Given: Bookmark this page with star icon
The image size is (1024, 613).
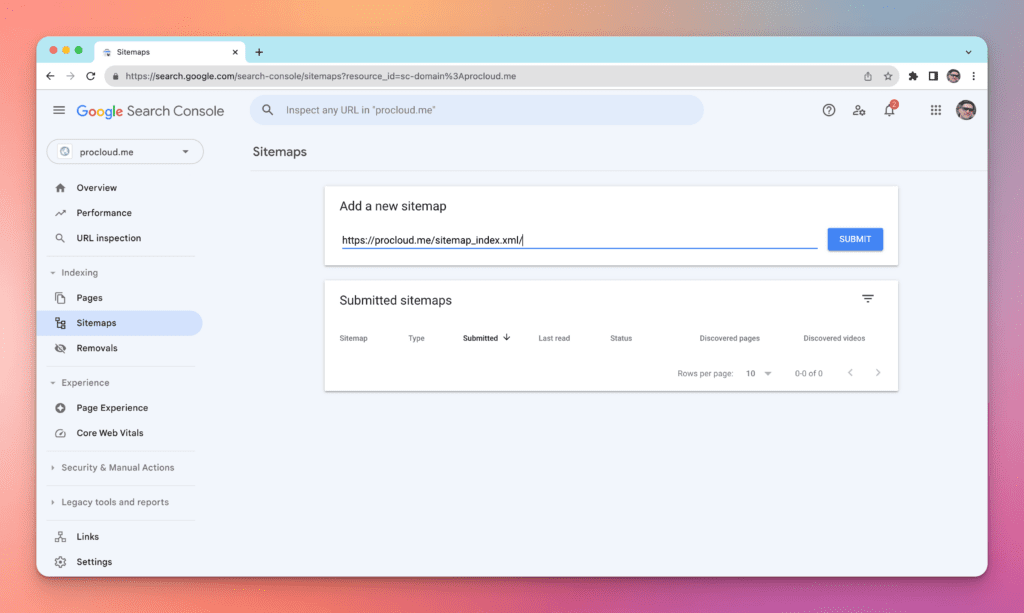Looking at the screenshot, I should pyautogui.click(x=887, y=76).
